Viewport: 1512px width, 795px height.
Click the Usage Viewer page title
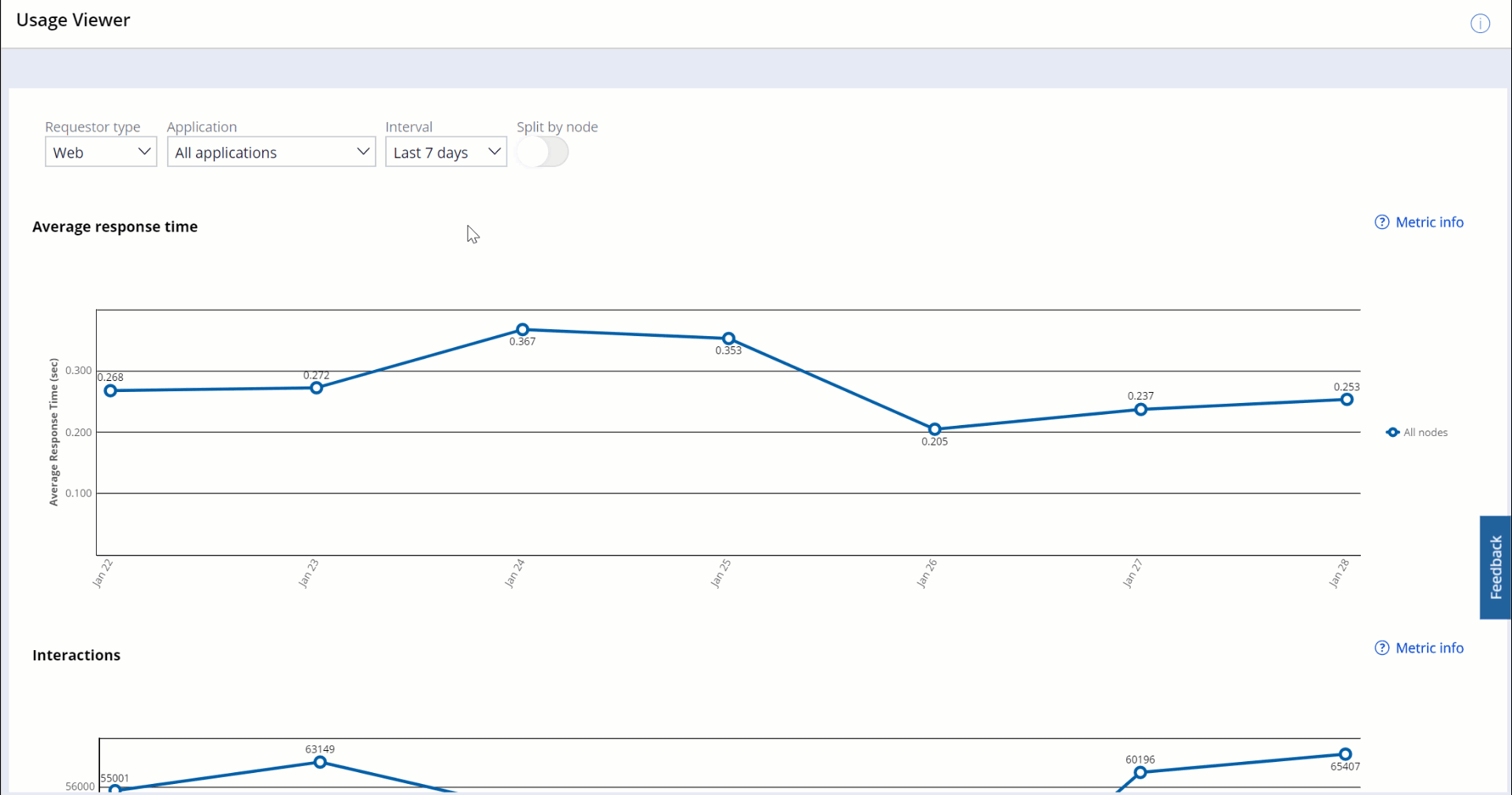73,20
